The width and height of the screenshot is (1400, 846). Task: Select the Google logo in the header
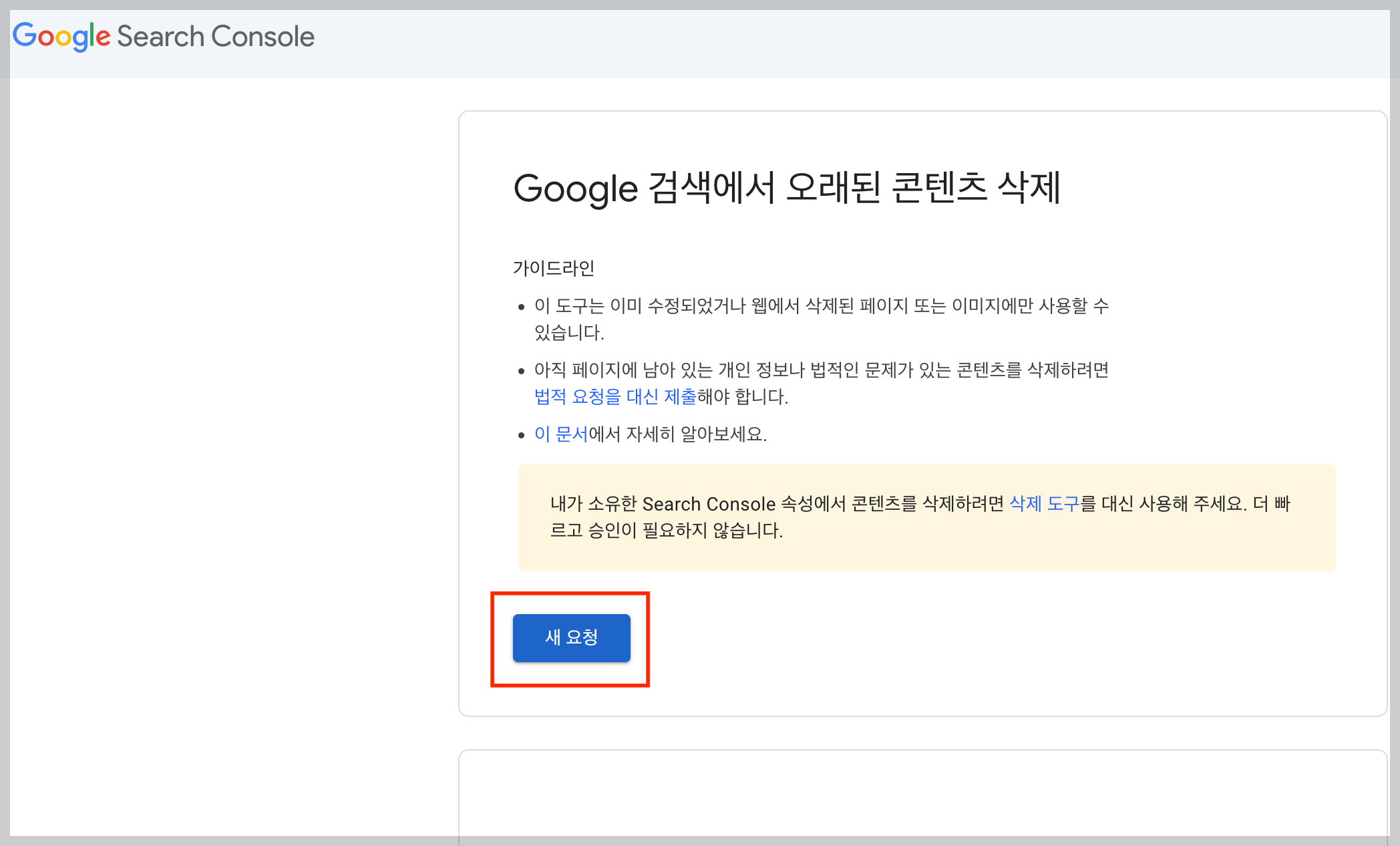point(62,36)
